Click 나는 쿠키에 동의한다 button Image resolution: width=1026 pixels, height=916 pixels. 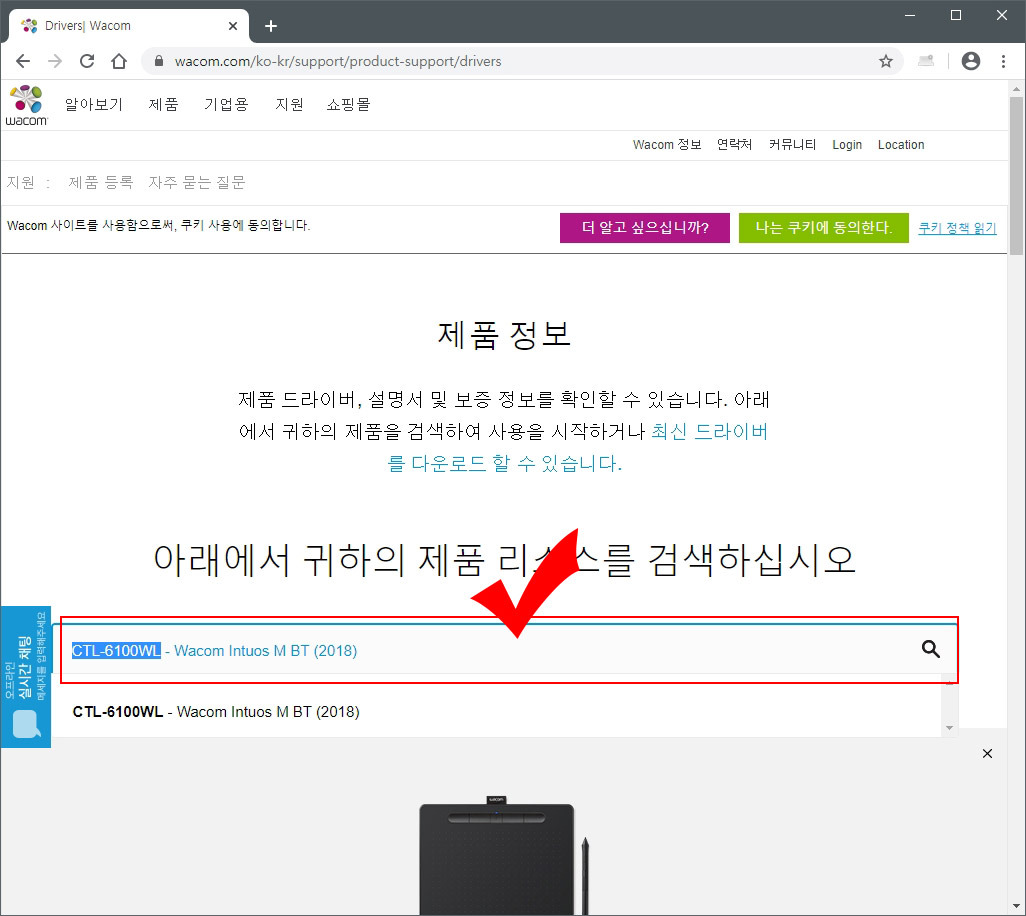point(823,228)
